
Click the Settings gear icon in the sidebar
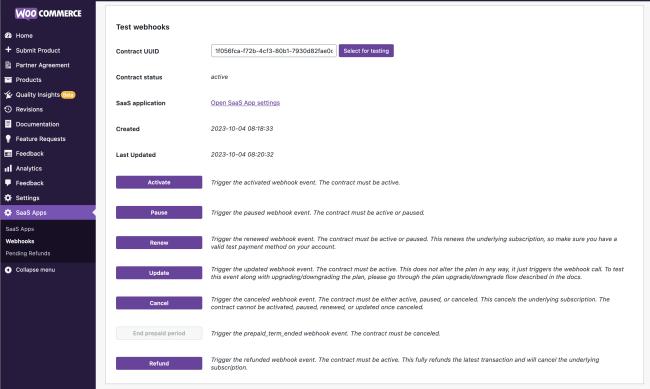tap(8, 198)
